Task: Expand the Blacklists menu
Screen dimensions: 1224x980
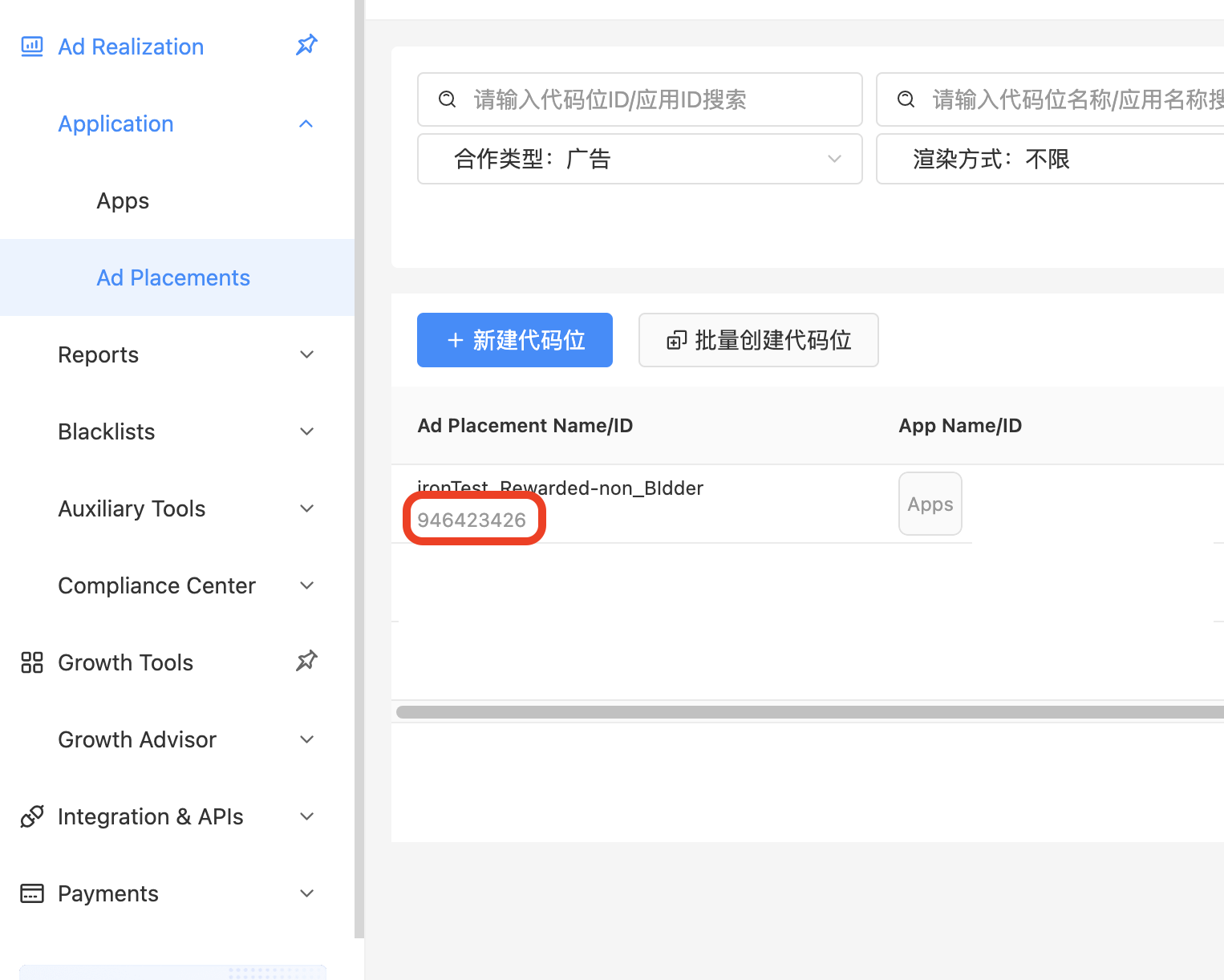Action: [x=306, y=431]
